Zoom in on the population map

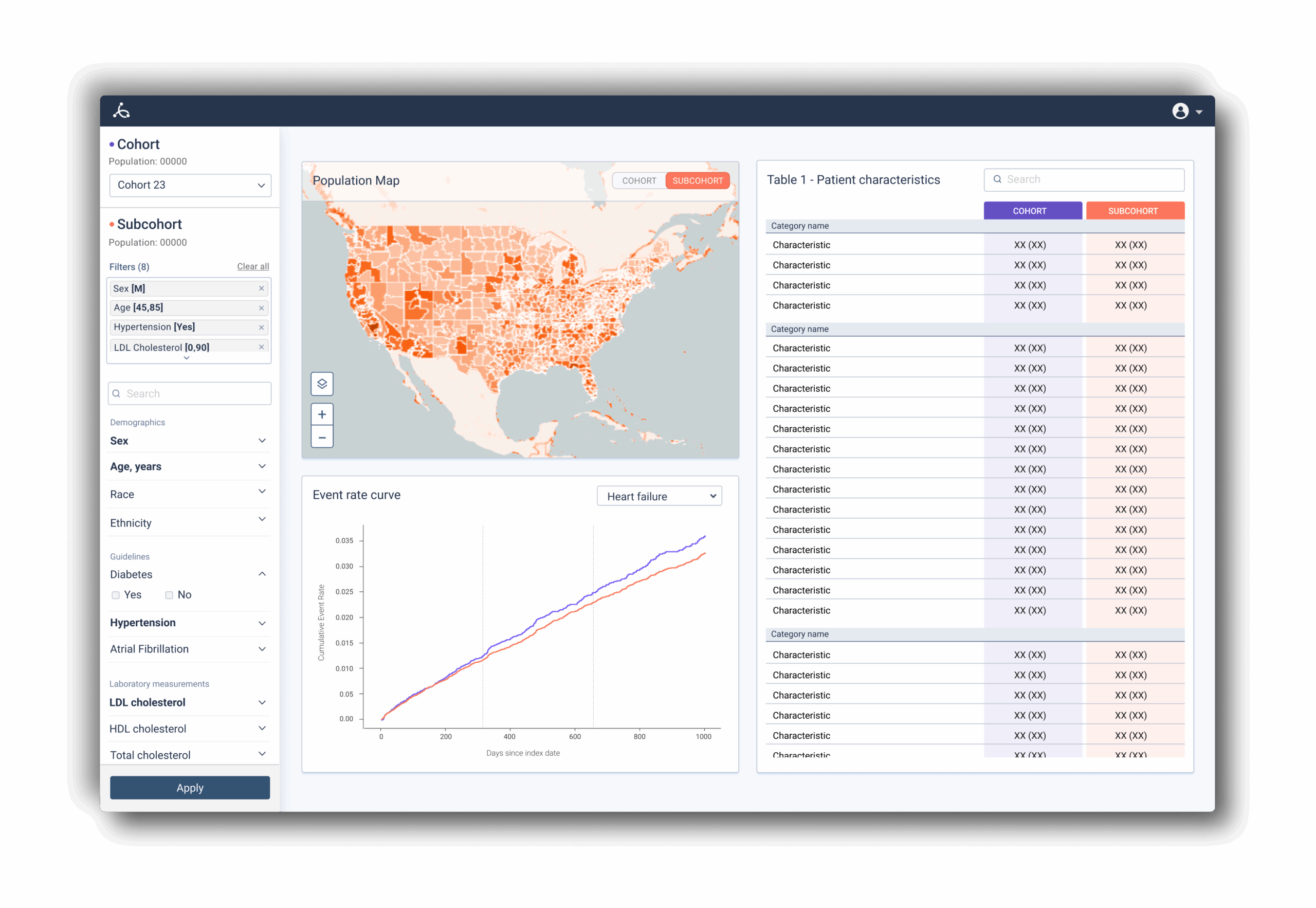click(x=322, y=414)
